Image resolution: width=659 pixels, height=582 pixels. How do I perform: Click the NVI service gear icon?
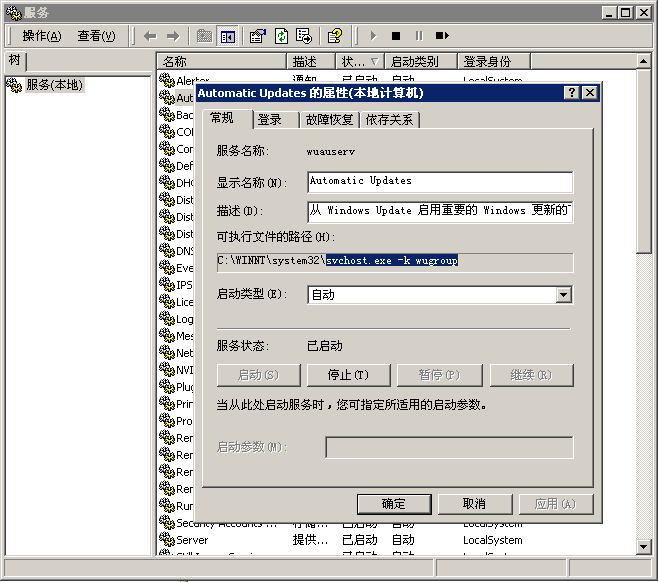[167, 369]
